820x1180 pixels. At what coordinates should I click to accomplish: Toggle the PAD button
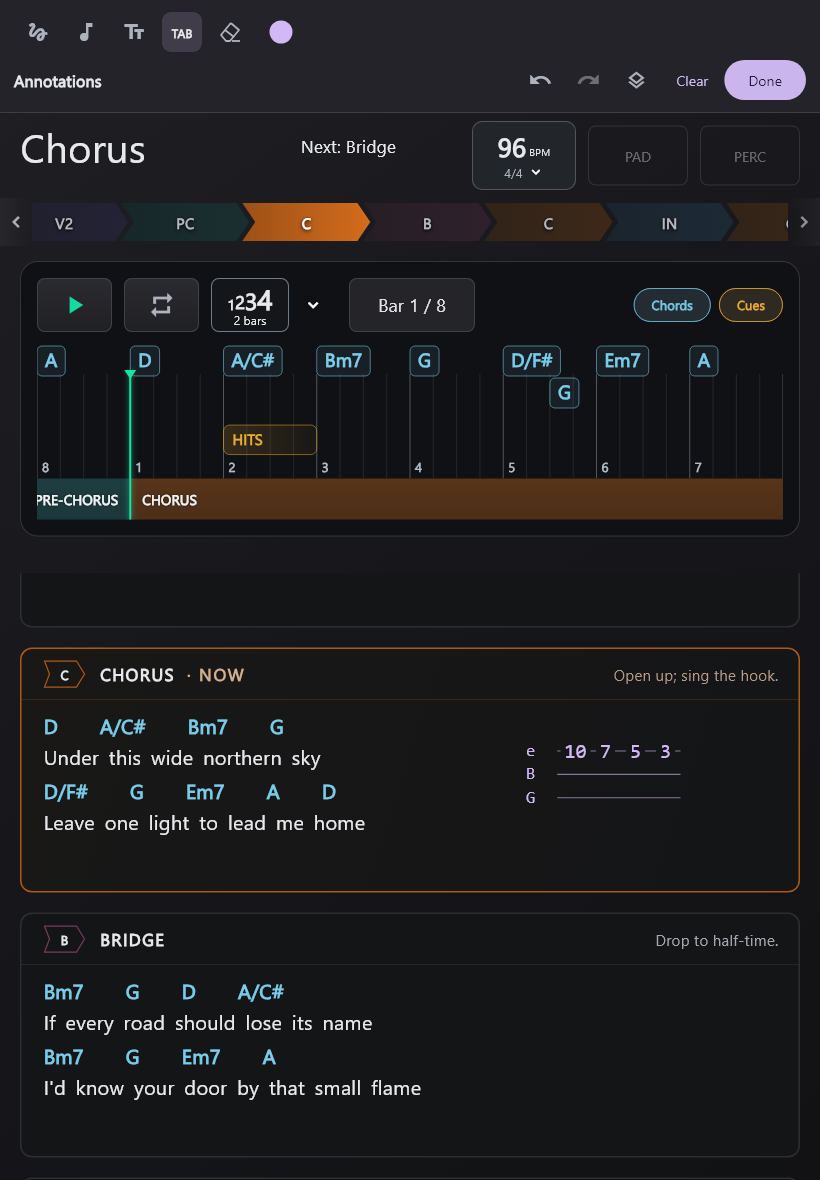[638, 157]
